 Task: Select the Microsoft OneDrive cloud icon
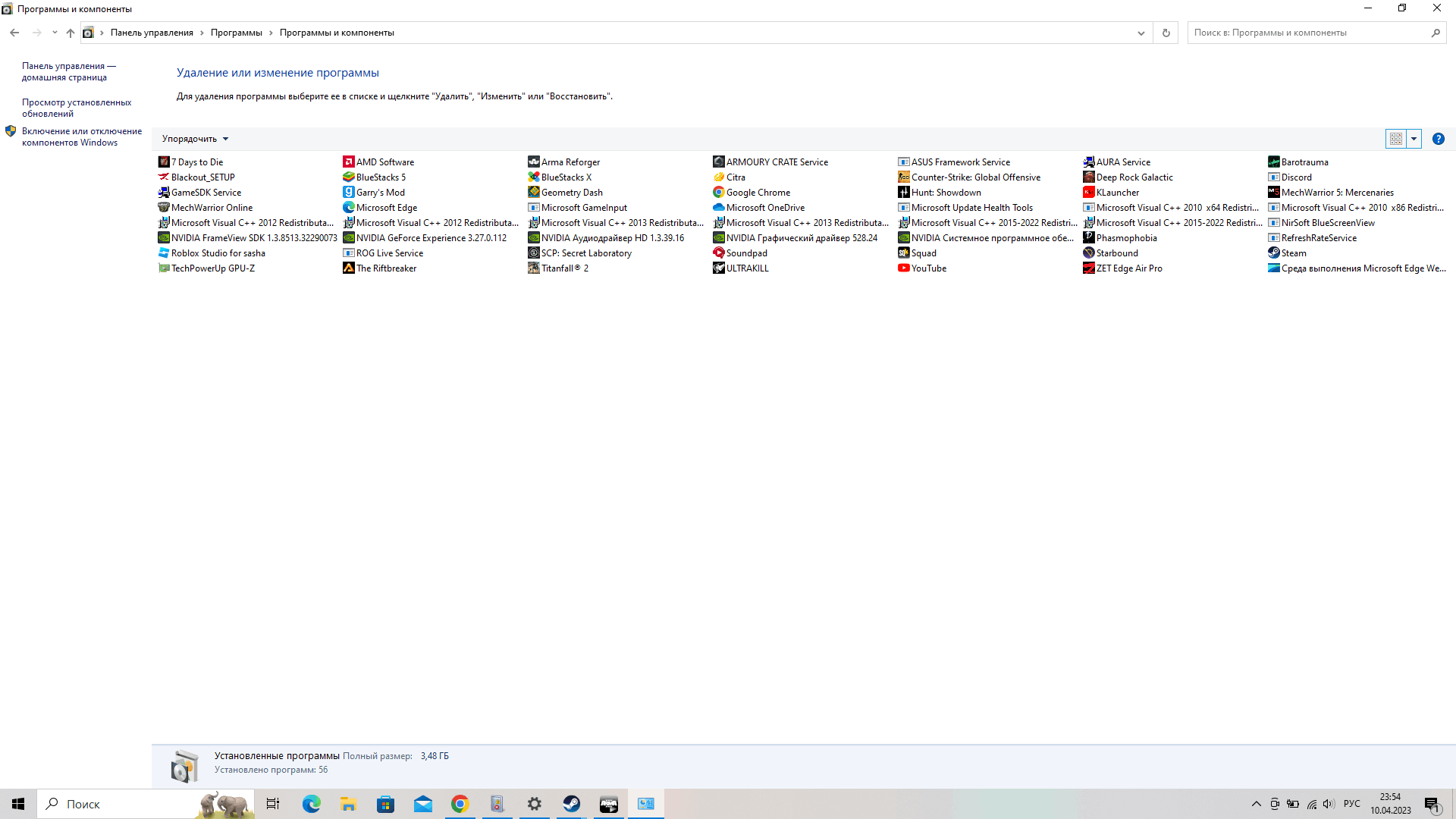pyautogui.click(x=719, y=207)
